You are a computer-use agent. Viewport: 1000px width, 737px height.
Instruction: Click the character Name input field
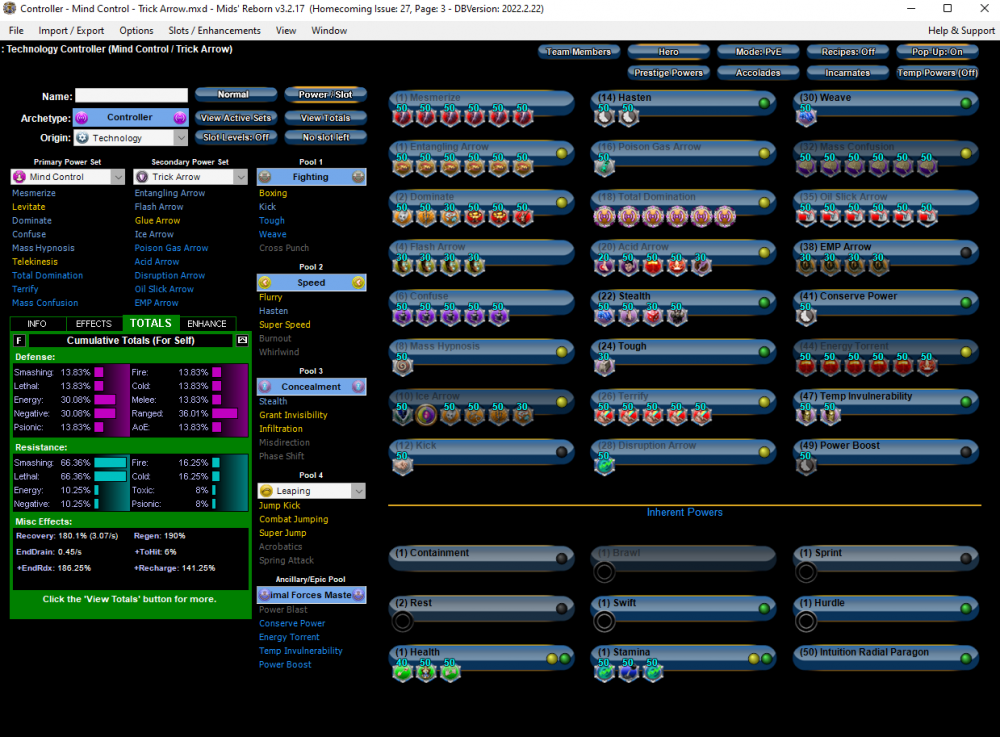point(132,96)
